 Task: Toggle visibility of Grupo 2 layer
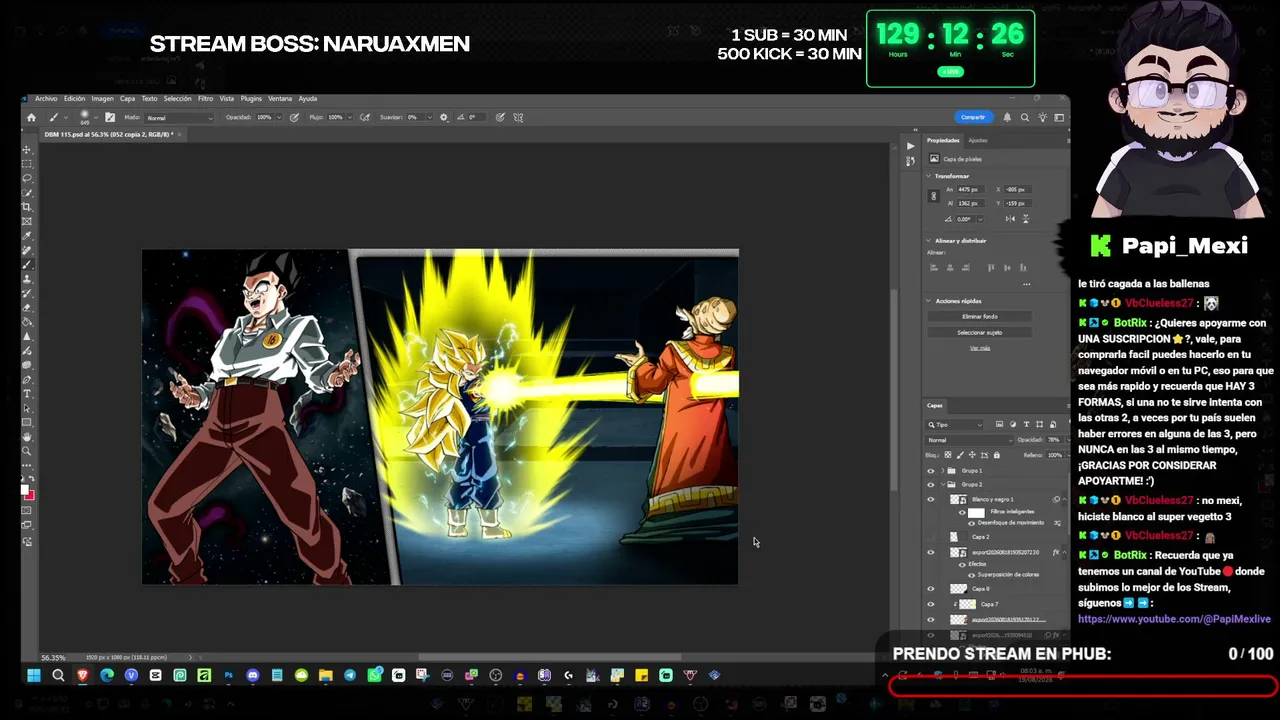point(931,485)
